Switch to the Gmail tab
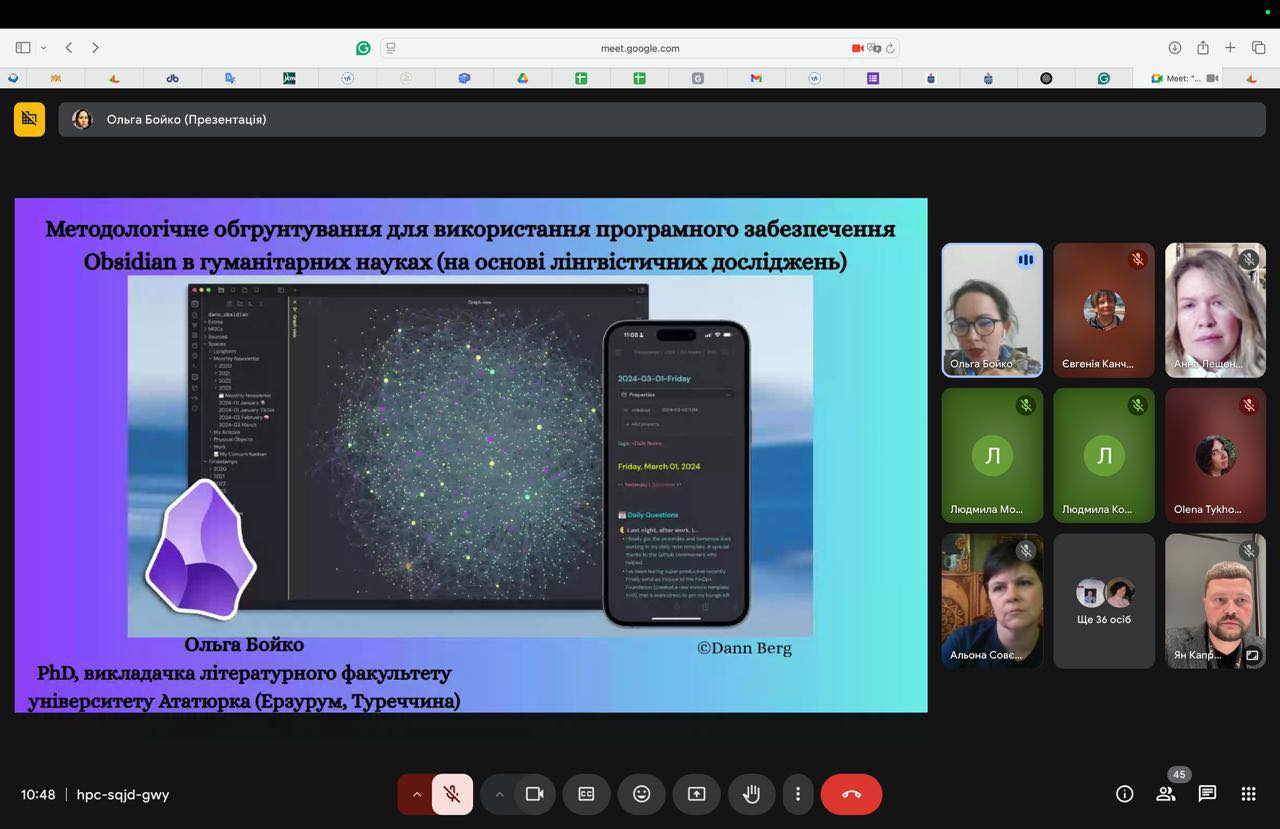Image resolution: width=1280 pixels, height=829 pixels. tap(756, 78)
